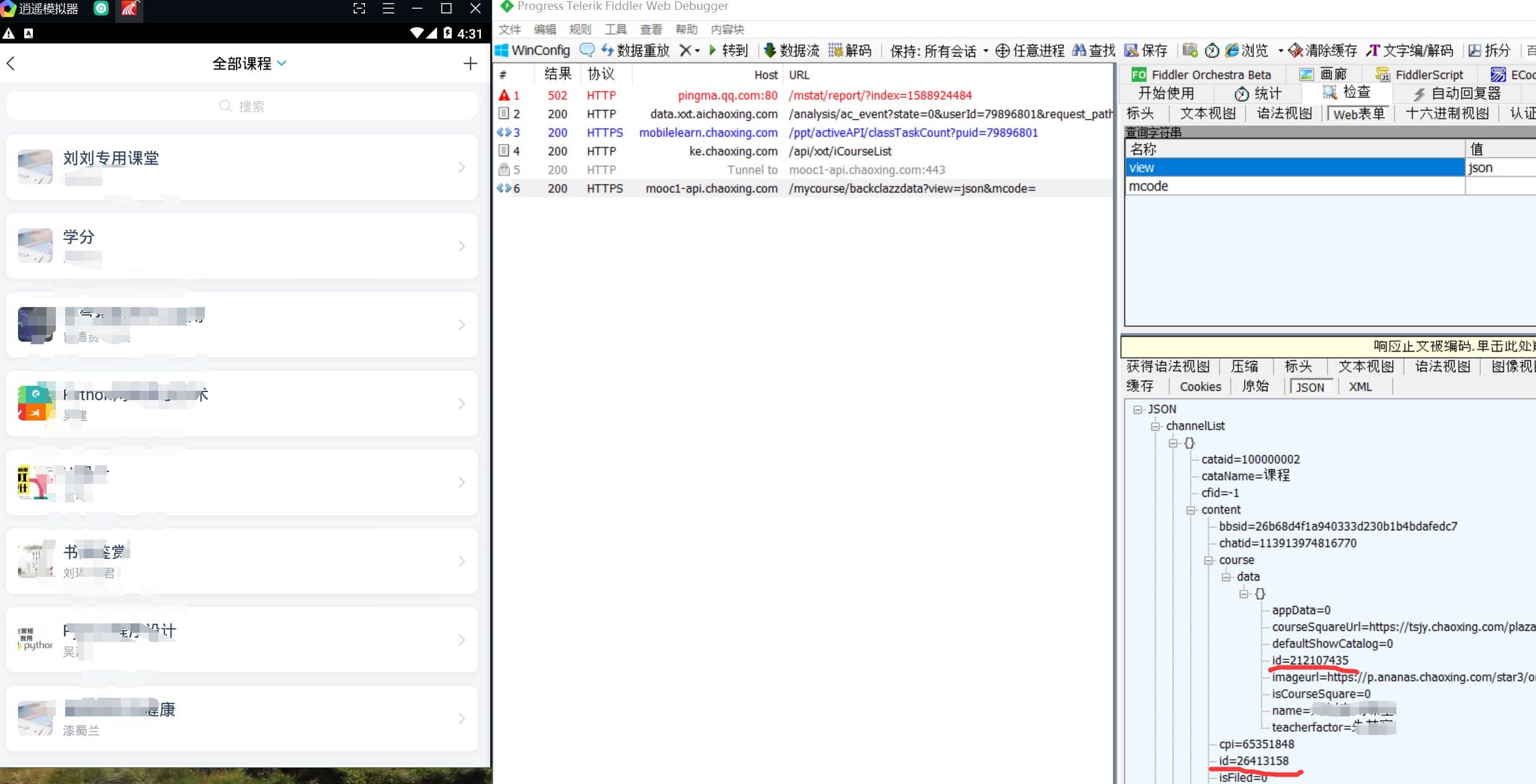Viewport: 1536px width, 784px height.
Task: Click the Browse (浏览) IE icon
Action: click(x=1233, y=50)
